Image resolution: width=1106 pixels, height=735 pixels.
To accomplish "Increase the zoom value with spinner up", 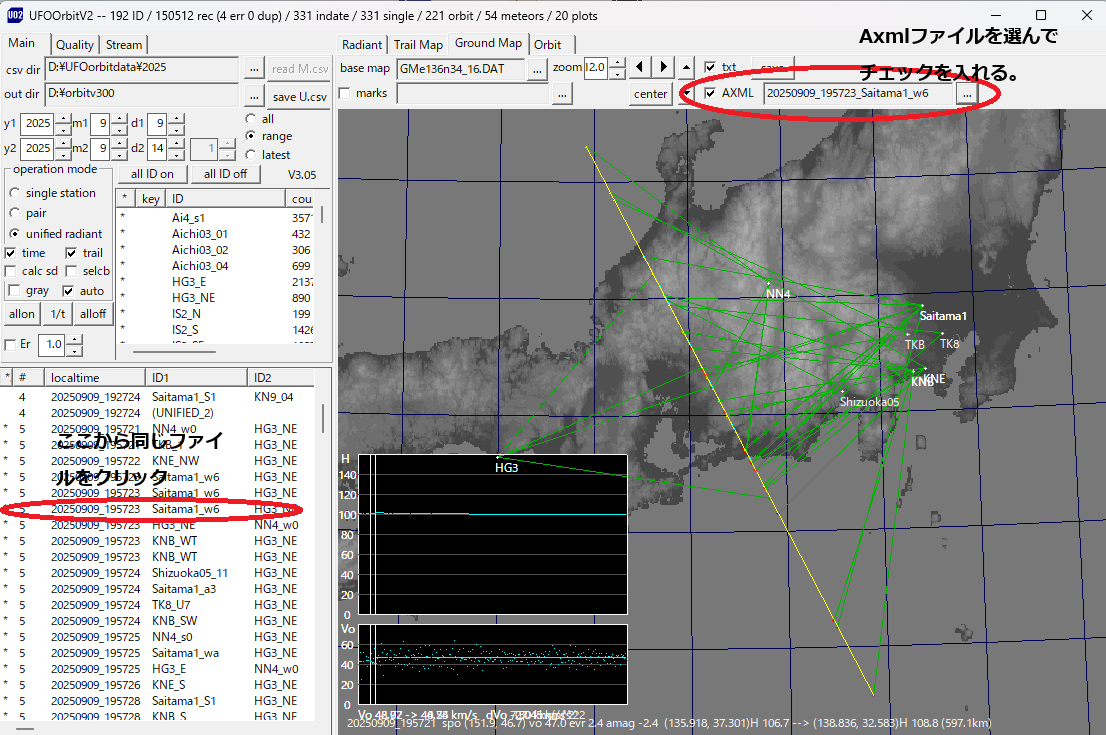I will [x=618, y=63].
